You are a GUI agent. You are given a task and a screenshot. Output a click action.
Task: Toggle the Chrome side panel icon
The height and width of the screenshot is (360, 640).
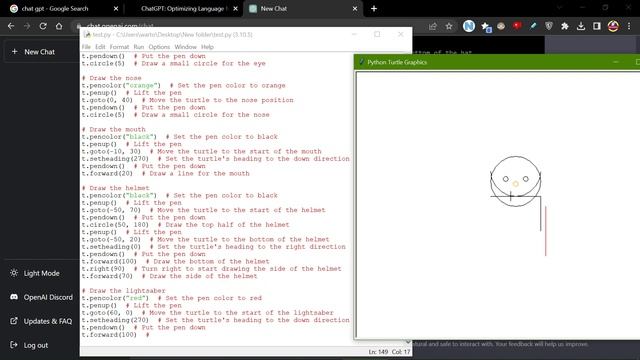point(597,26)
